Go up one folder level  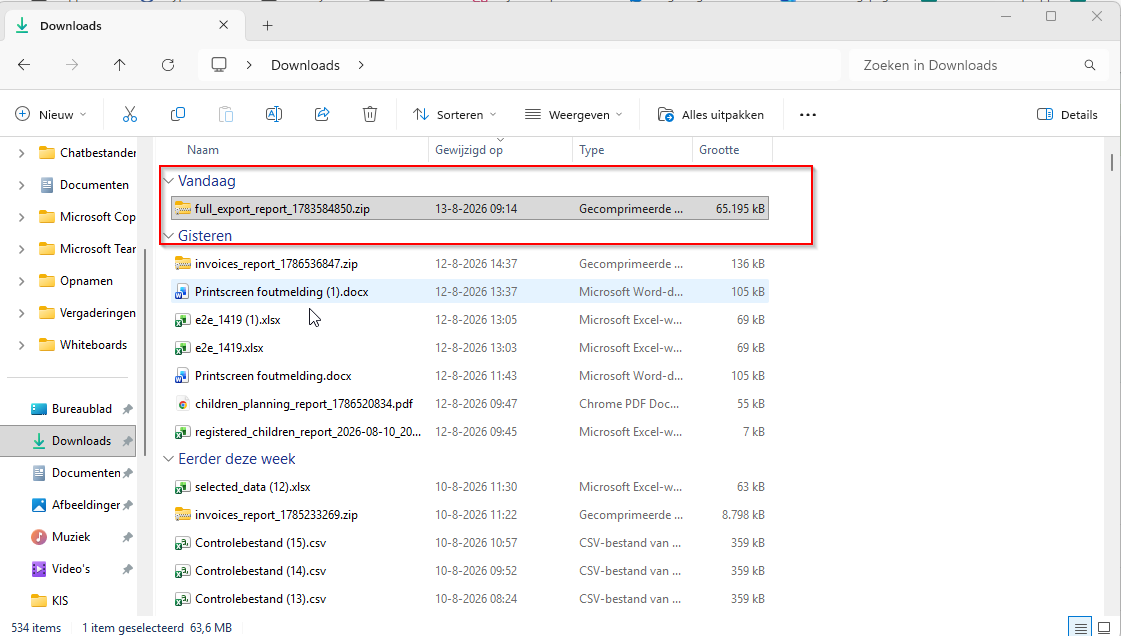click(119, 65)
